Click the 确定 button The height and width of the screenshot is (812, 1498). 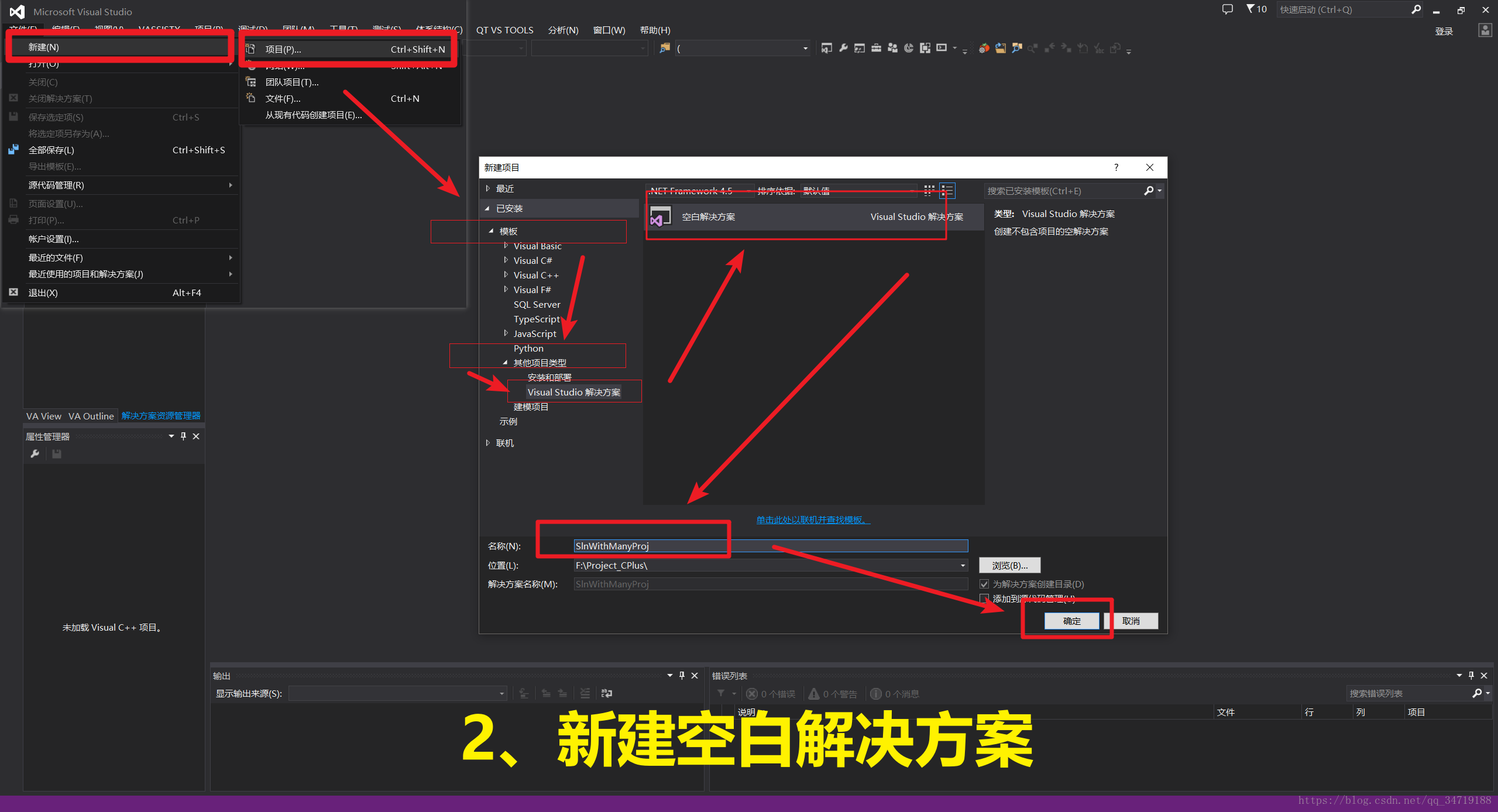pos(1071,621)
